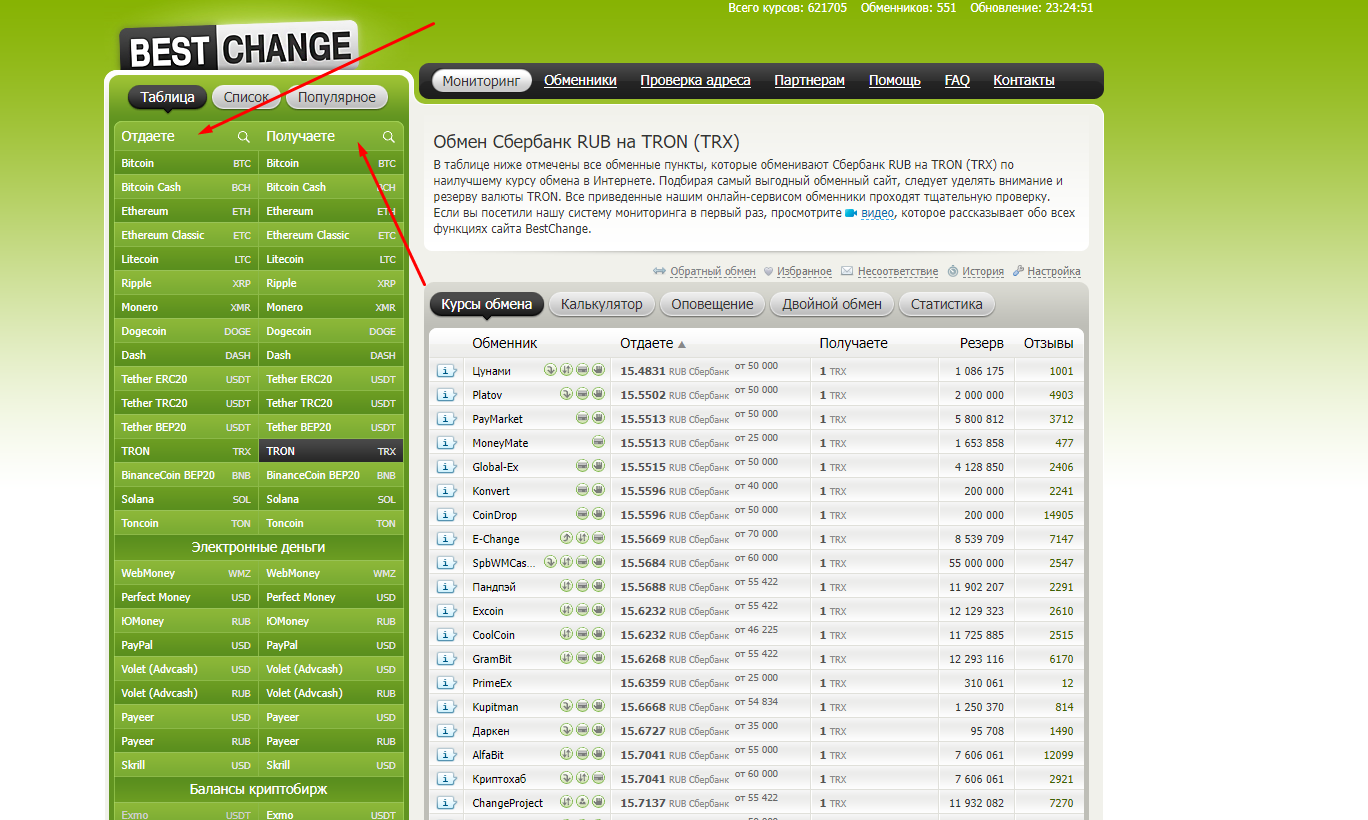
Task: Choose Toncoin in the Отдаете column
Action: click(x=186, y=523)
